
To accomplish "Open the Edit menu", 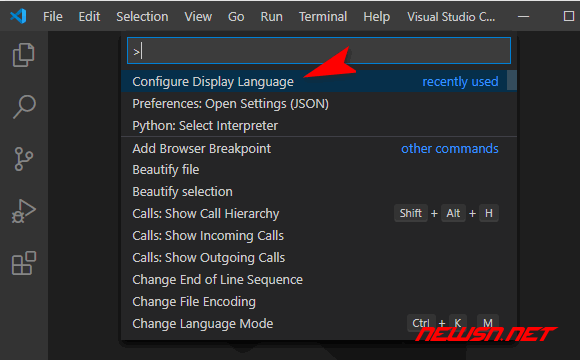I will (89, 17).
